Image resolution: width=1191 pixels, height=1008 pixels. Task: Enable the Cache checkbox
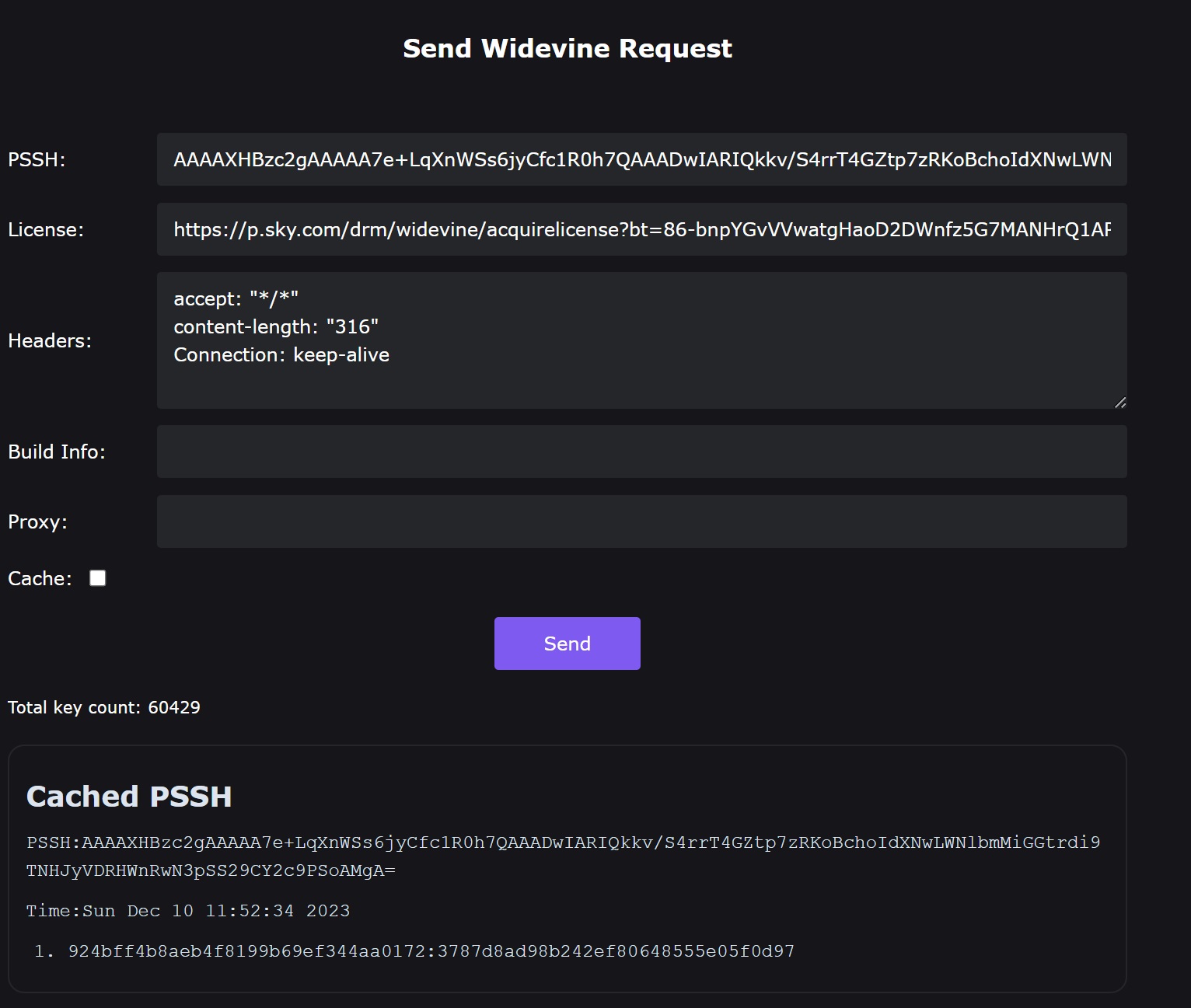coord(98,578)
